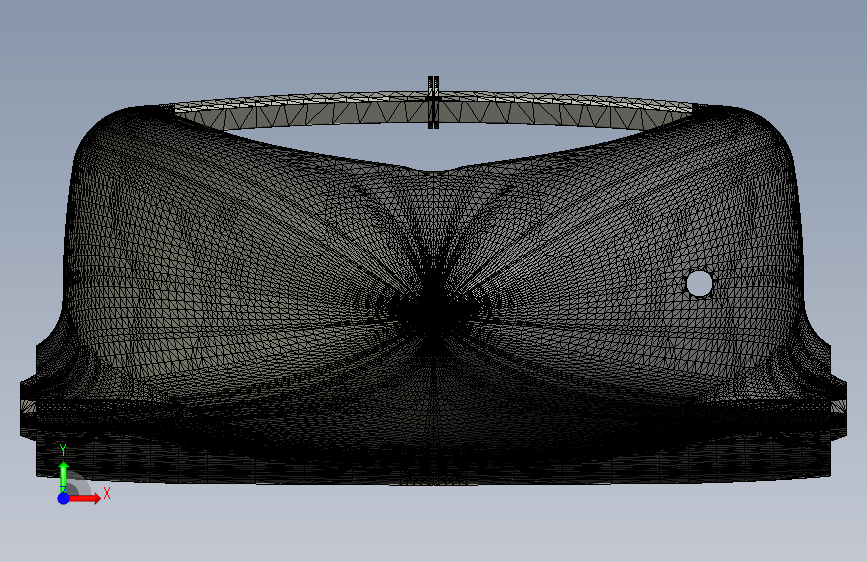Select the circular hole in the mesh body
The image size is (867, 562).
pyautogui.click(x=699, y=283)
